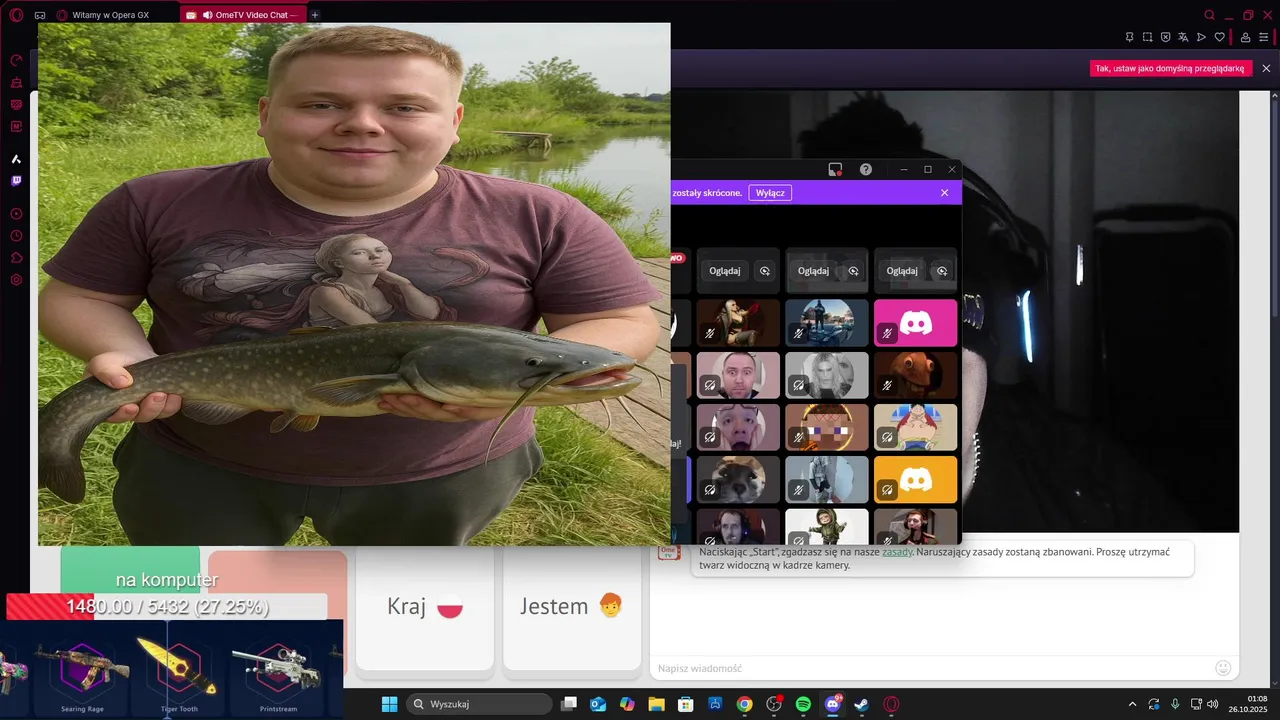Click the green na komputer button
1280x720 pixels.
click(130, 571)
